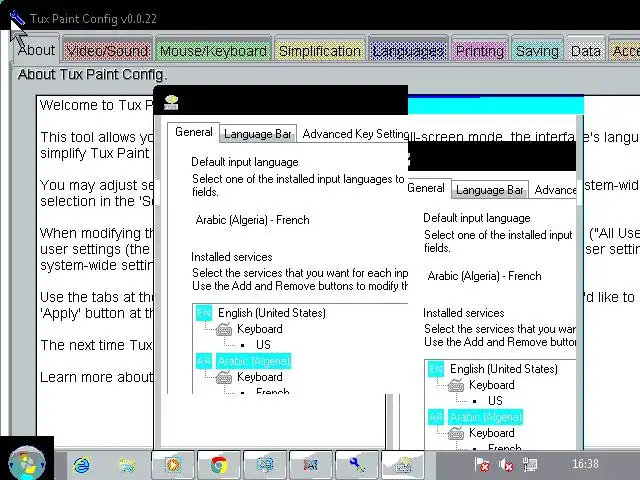This screenshot has width=640, height=480.
Task: Click the muted volume tray icon
Action: (x=506, y=464)
